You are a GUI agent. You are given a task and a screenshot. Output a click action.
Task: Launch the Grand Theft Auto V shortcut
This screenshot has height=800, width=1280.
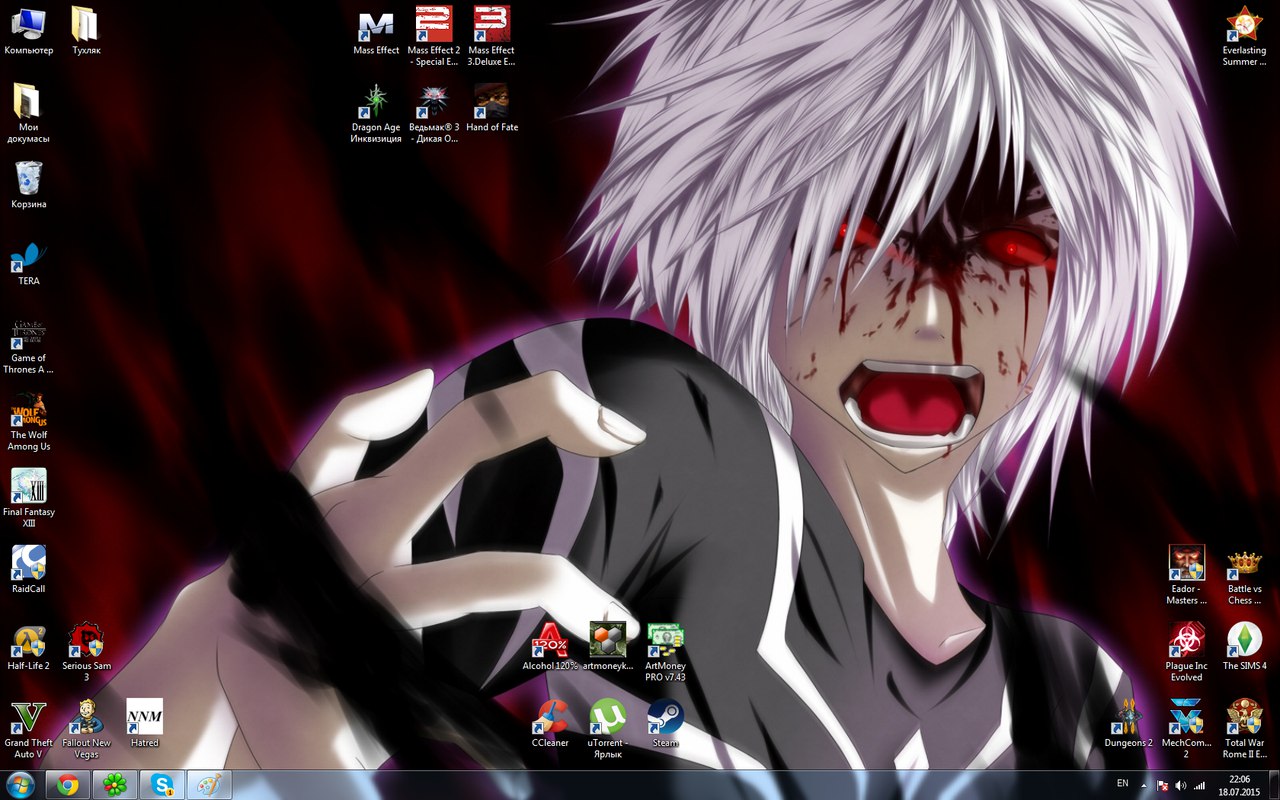29,729
